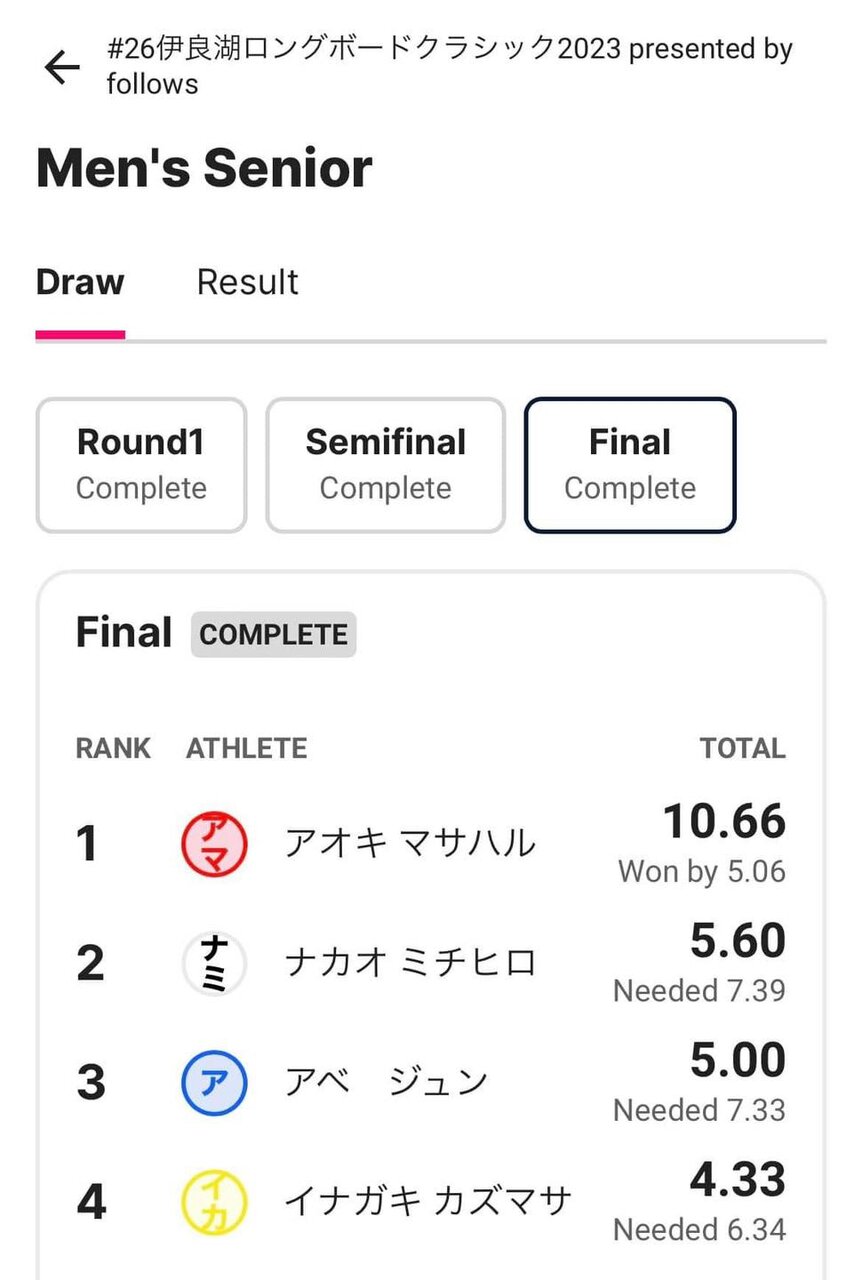Open athlete アベ ジュン
The width and height of the screenshot is (862, 1280).
click(386, 1082)
